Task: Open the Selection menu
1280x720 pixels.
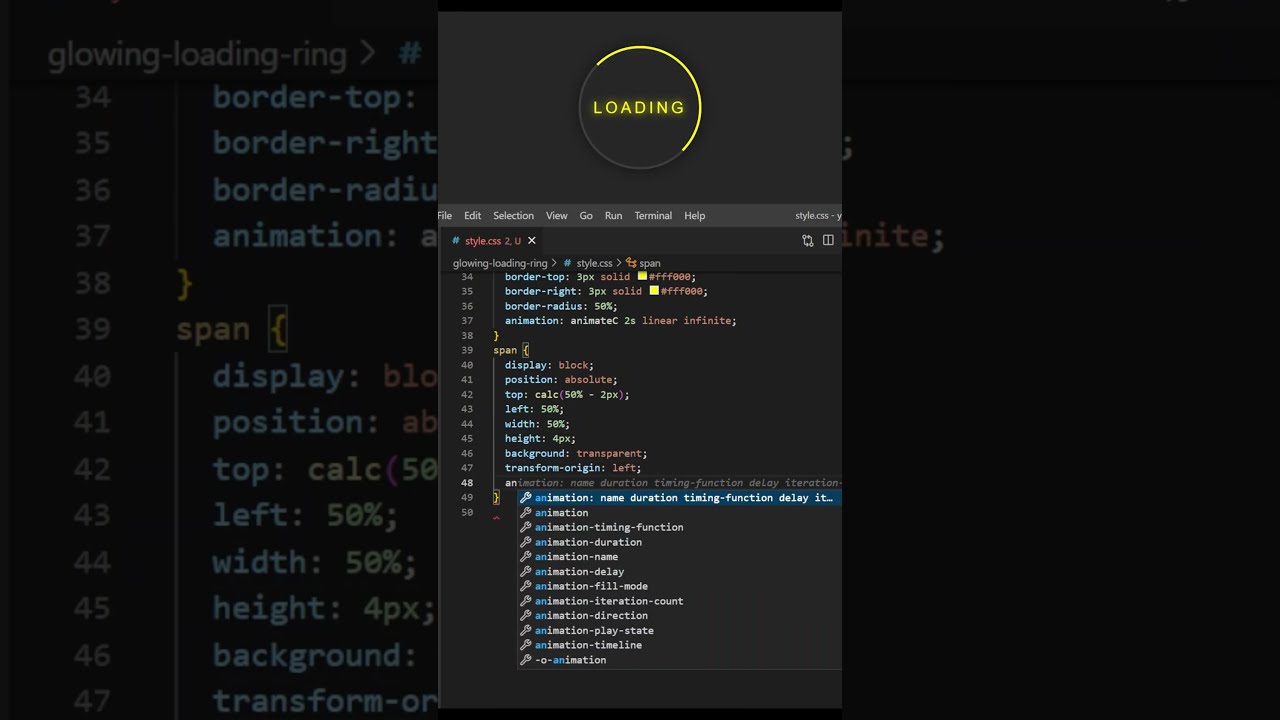Action: [513, 215]
